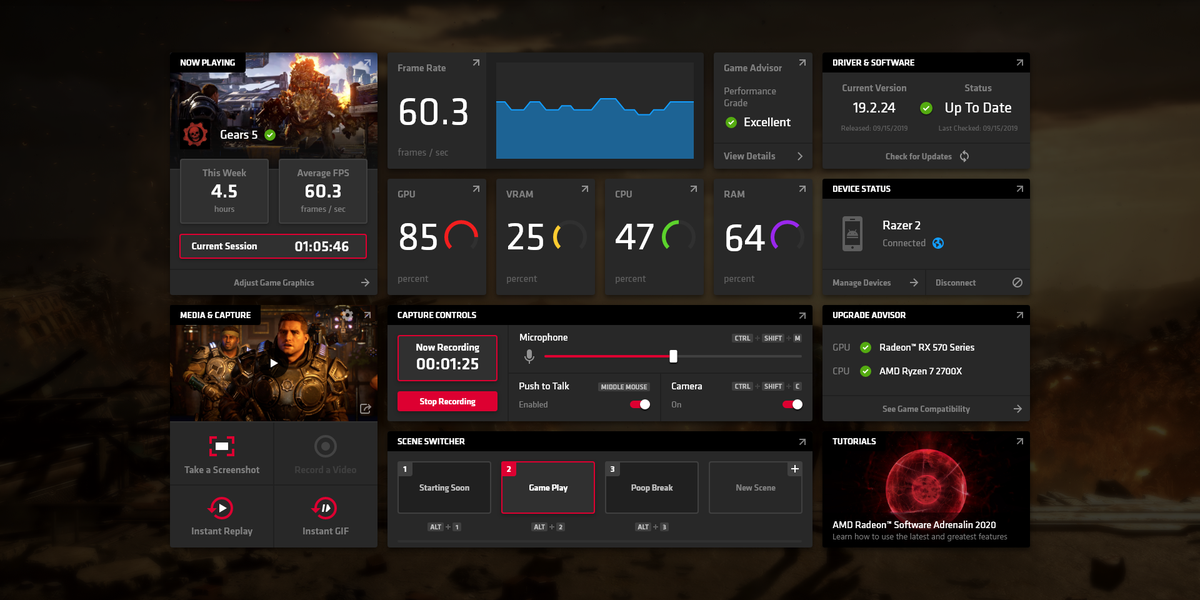Take a Screenshot using its camera icon
This screenshot has height=600, width=1200.
222,446
